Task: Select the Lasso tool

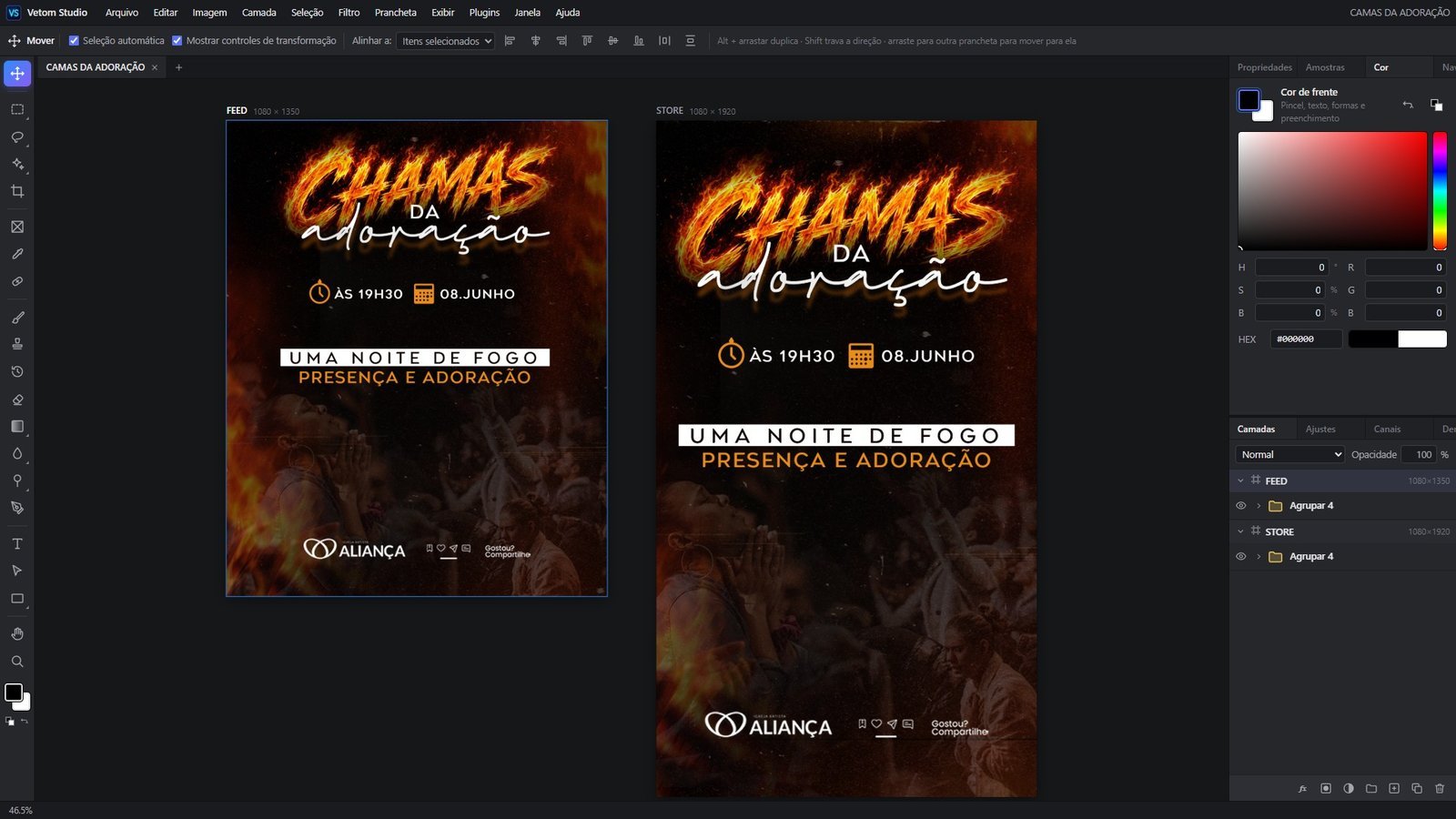Action: click(x=17, y=136)
